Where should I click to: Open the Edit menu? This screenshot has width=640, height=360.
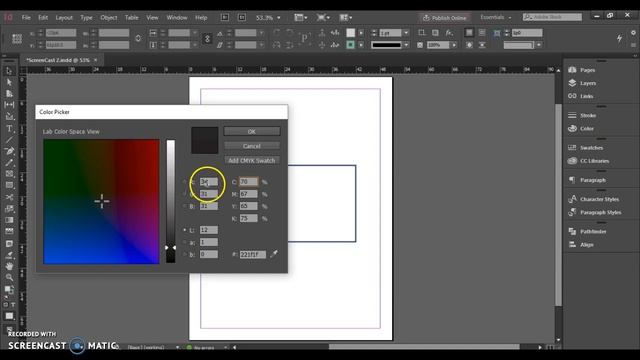(43, 18)
